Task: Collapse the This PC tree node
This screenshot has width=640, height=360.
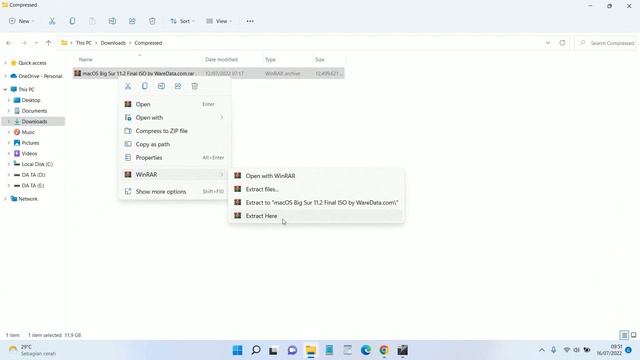Action: pyautogui.click(x=5, y=89)
